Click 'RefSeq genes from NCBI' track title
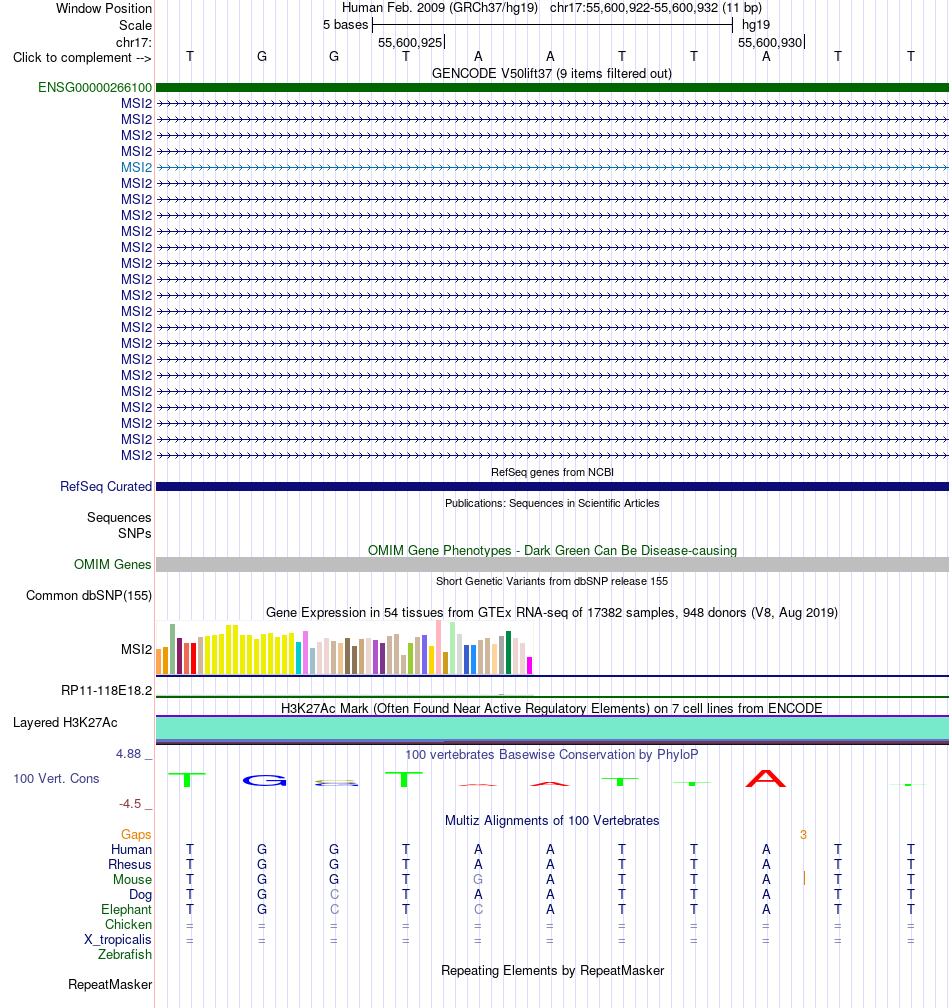The height and width of the screenshot is (1008, 950). coord(552,472)
